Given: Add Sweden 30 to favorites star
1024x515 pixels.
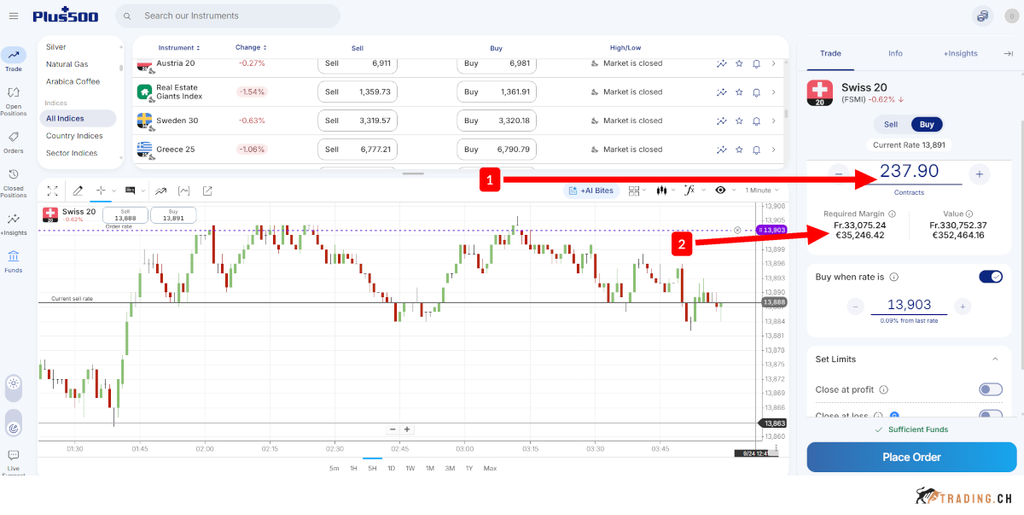Looking at the screenshot, I should point(739,121).
